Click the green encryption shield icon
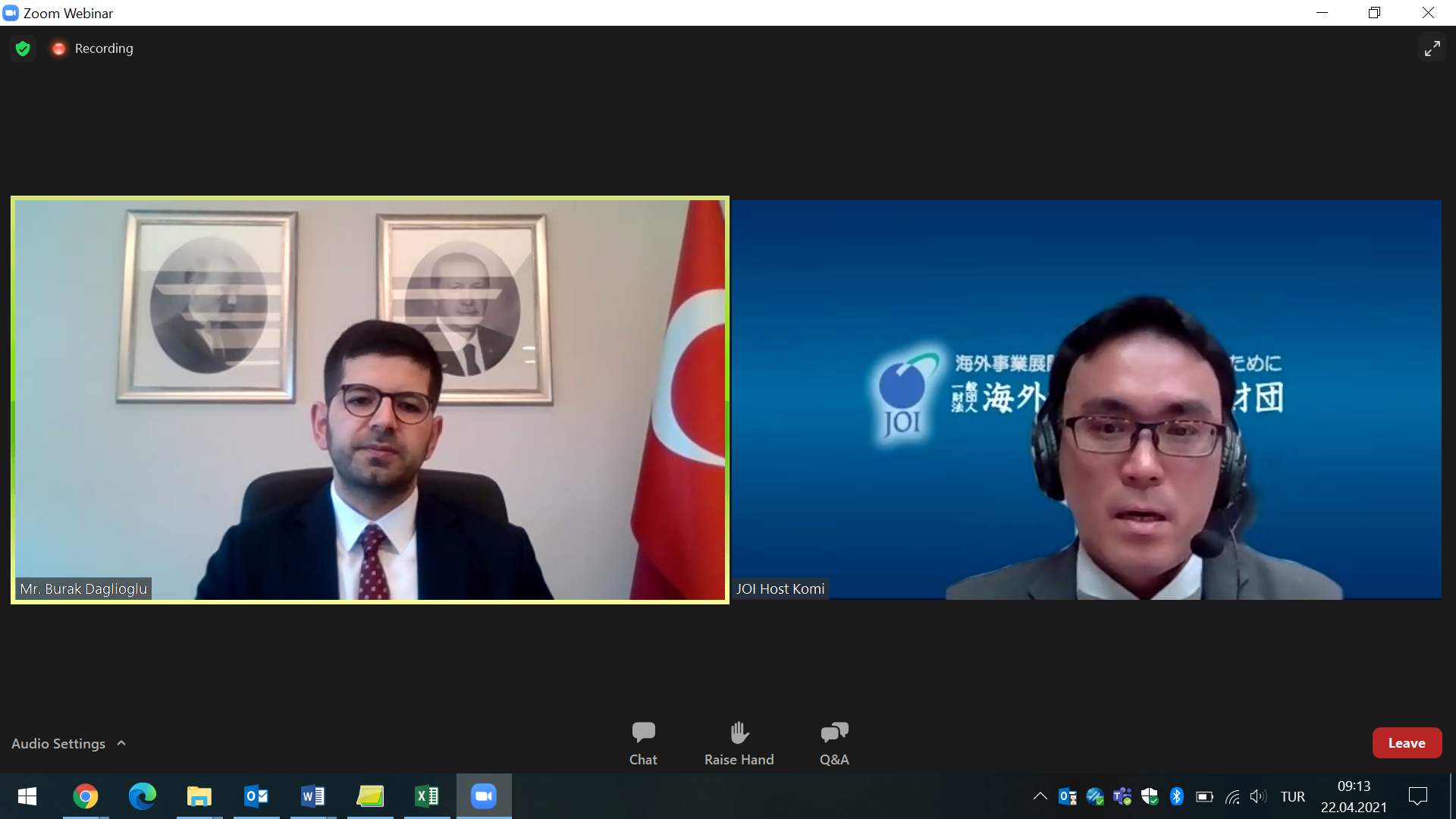Viewport: 1456px width, 819px height. coord(23,49)
